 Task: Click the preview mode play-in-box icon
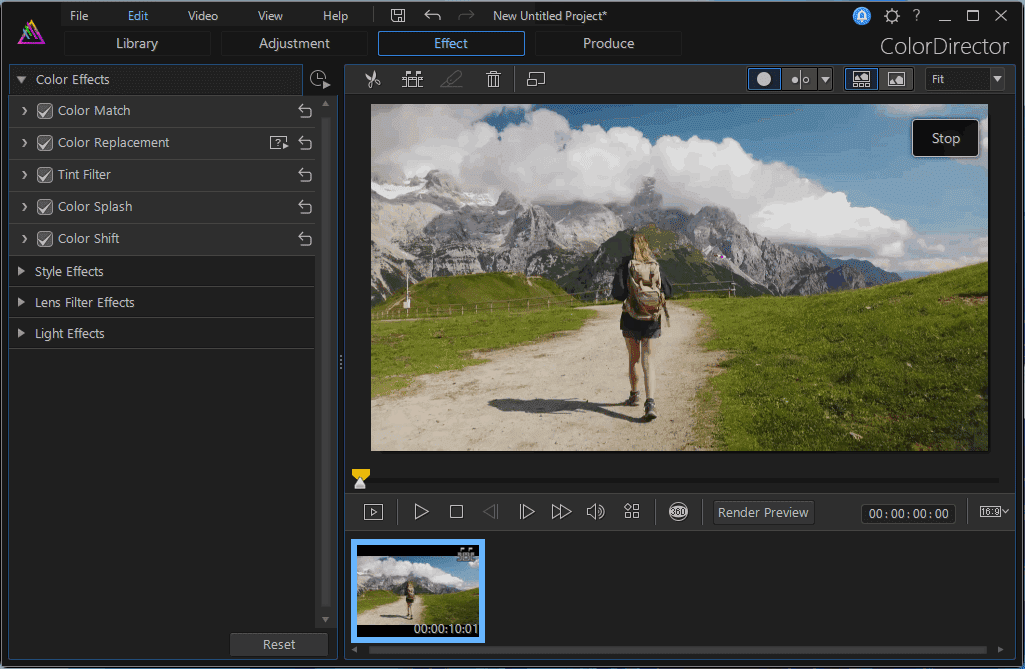click(373, 512)
